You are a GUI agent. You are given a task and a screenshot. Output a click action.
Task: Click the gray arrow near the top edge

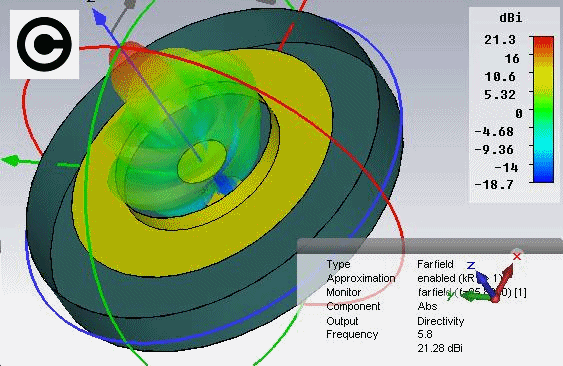(128, 5)
